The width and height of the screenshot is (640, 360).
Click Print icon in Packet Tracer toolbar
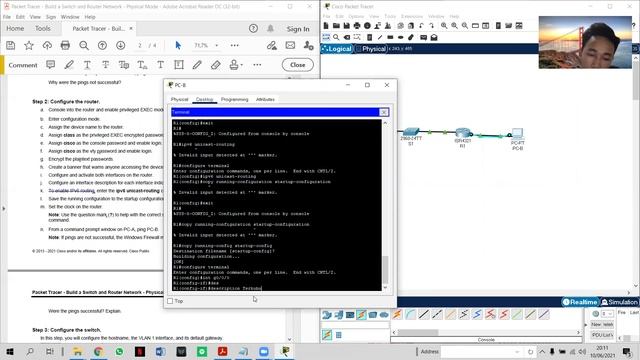[x=357, y=26]
